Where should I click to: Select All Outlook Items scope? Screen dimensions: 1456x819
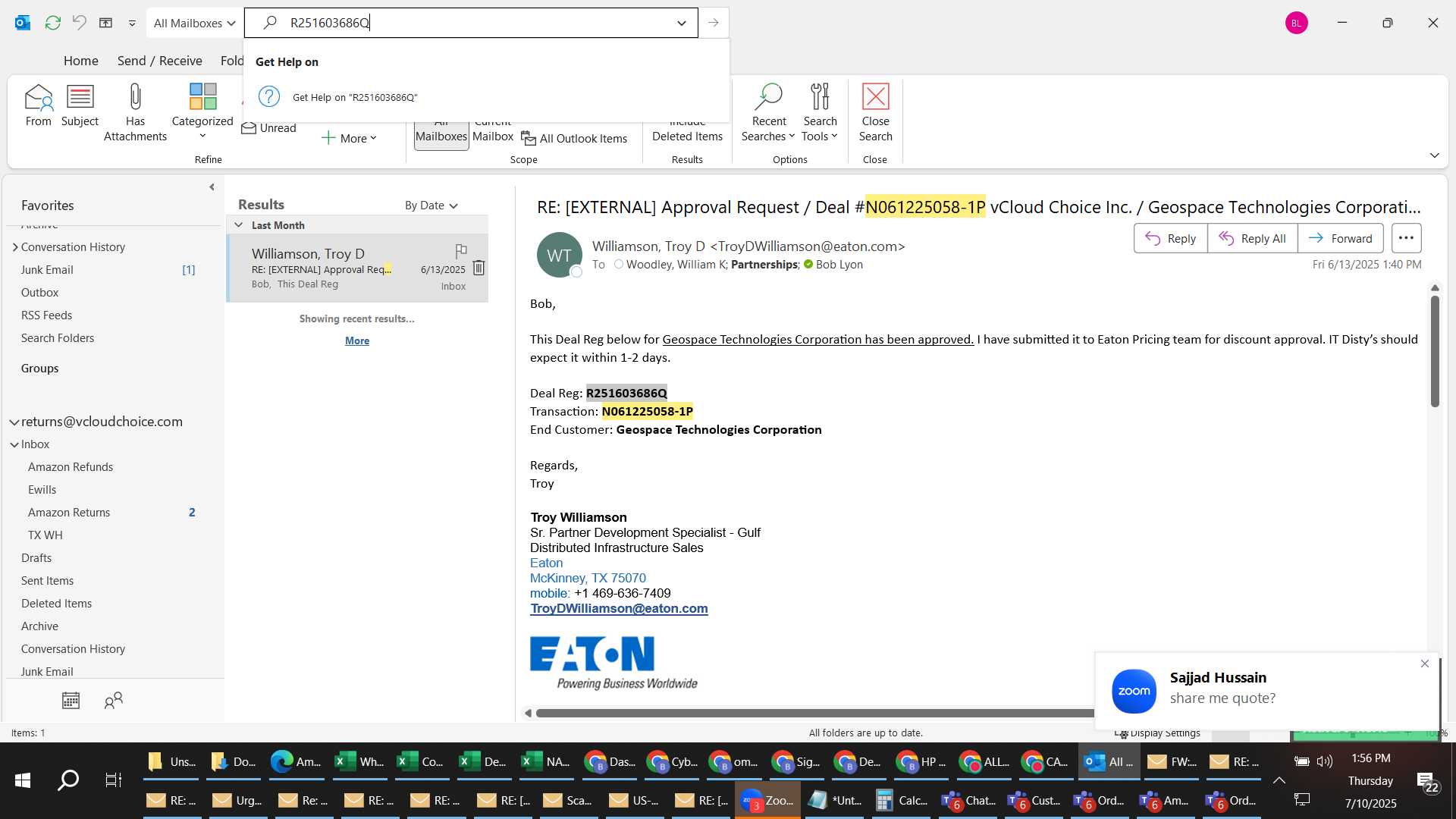click(575, 139)
